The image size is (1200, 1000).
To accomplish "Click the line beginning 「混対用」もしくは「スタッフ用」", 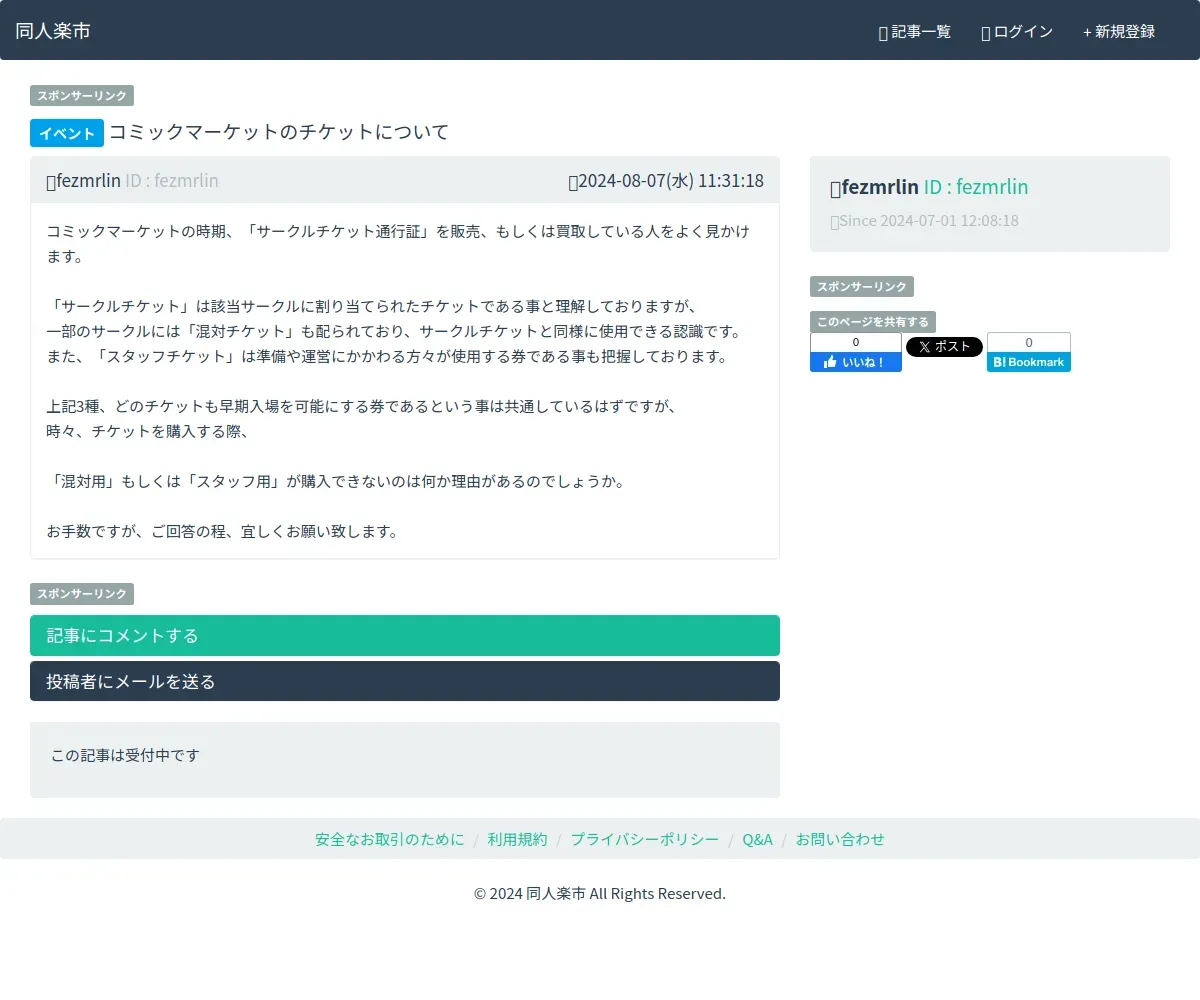I will (335, 481).
